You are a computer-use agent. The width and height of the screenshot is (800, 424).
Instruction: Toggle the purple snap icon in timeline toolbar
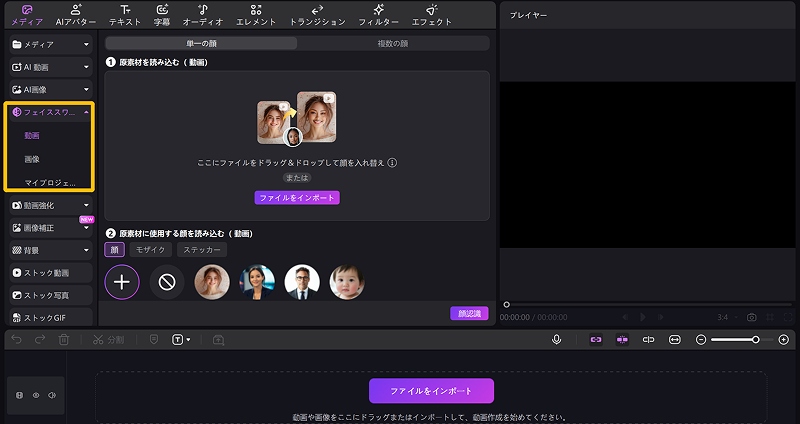click(x=622, y=340)
